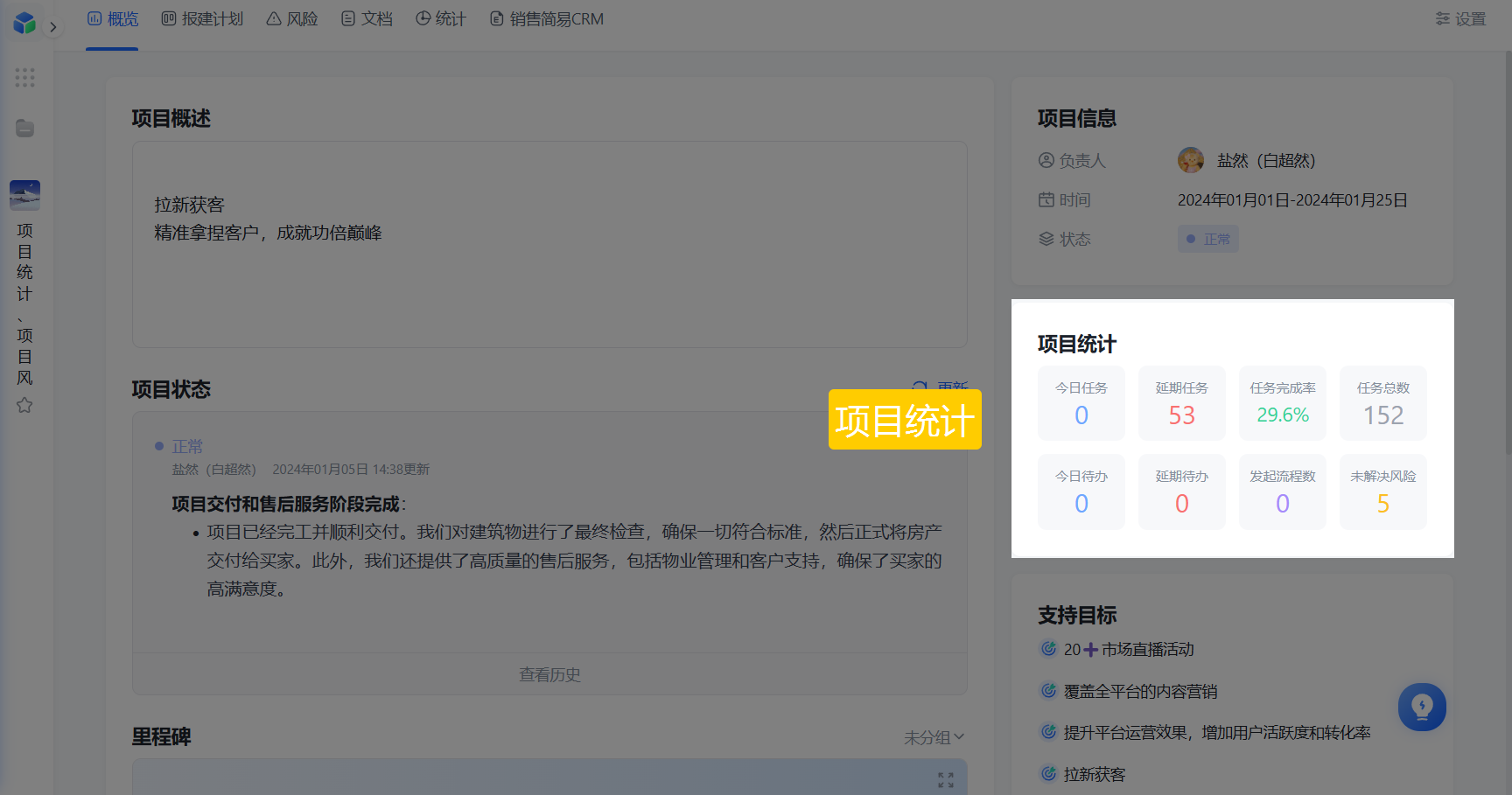Click the 未解决风险 5 stat card
The height and width of the screenshot is (795, 1512).
coord(1383,492)
